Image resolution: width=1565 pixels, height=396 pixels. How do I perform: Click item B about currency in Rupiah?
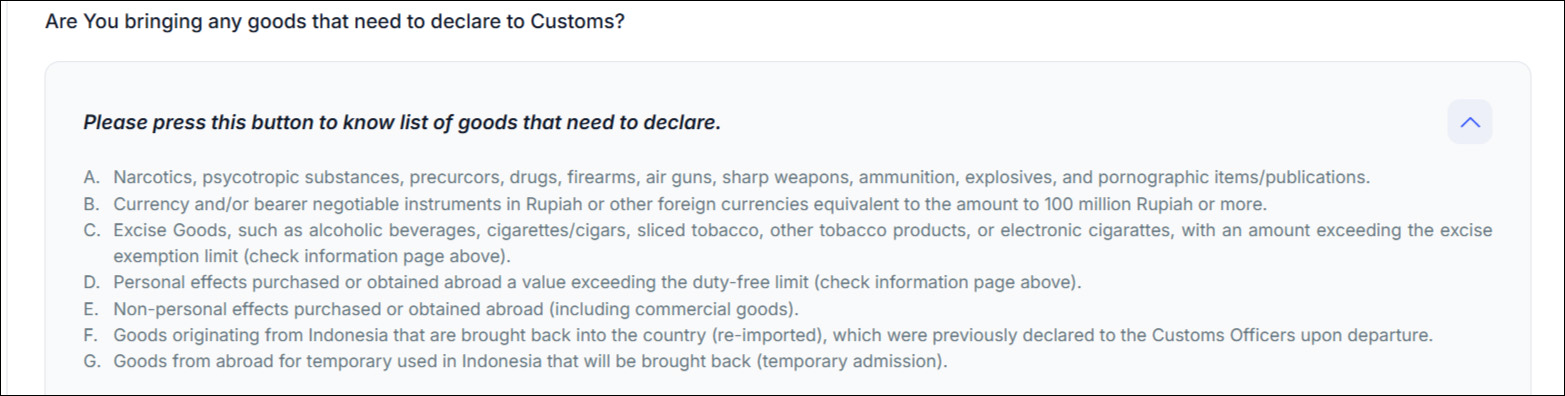(690, 204)
